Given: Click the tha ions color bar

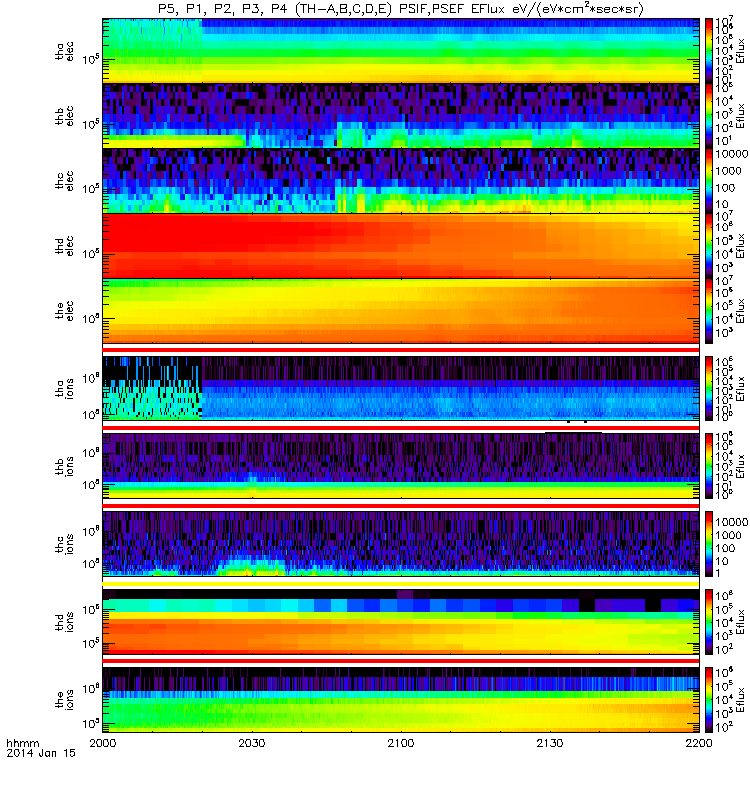Looking at the screenshot, I should 709,388.
